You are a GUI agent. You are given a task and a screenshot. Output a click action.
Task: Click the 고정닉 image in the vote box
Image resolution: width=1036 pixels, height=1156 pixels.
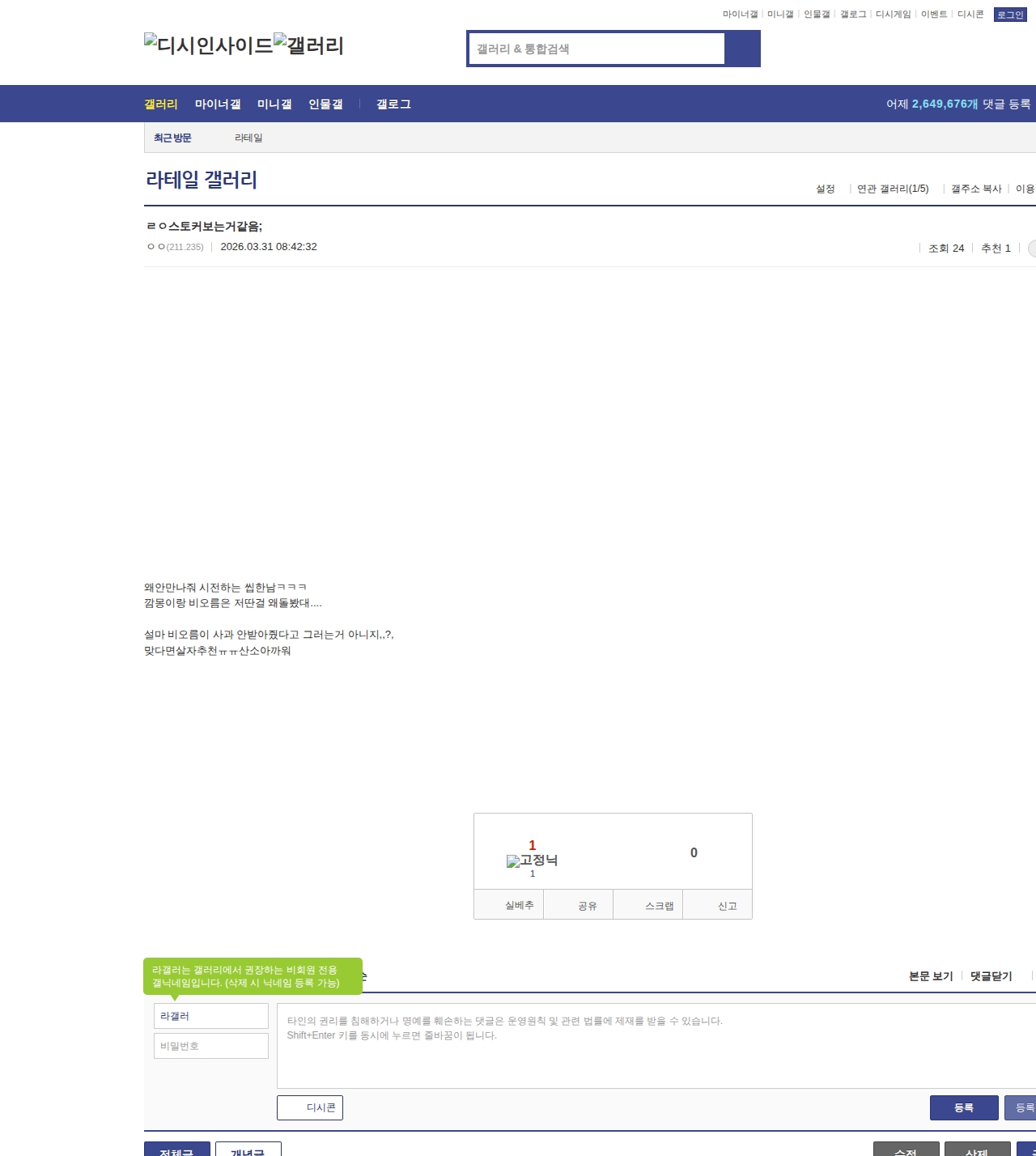coord(532,861)
